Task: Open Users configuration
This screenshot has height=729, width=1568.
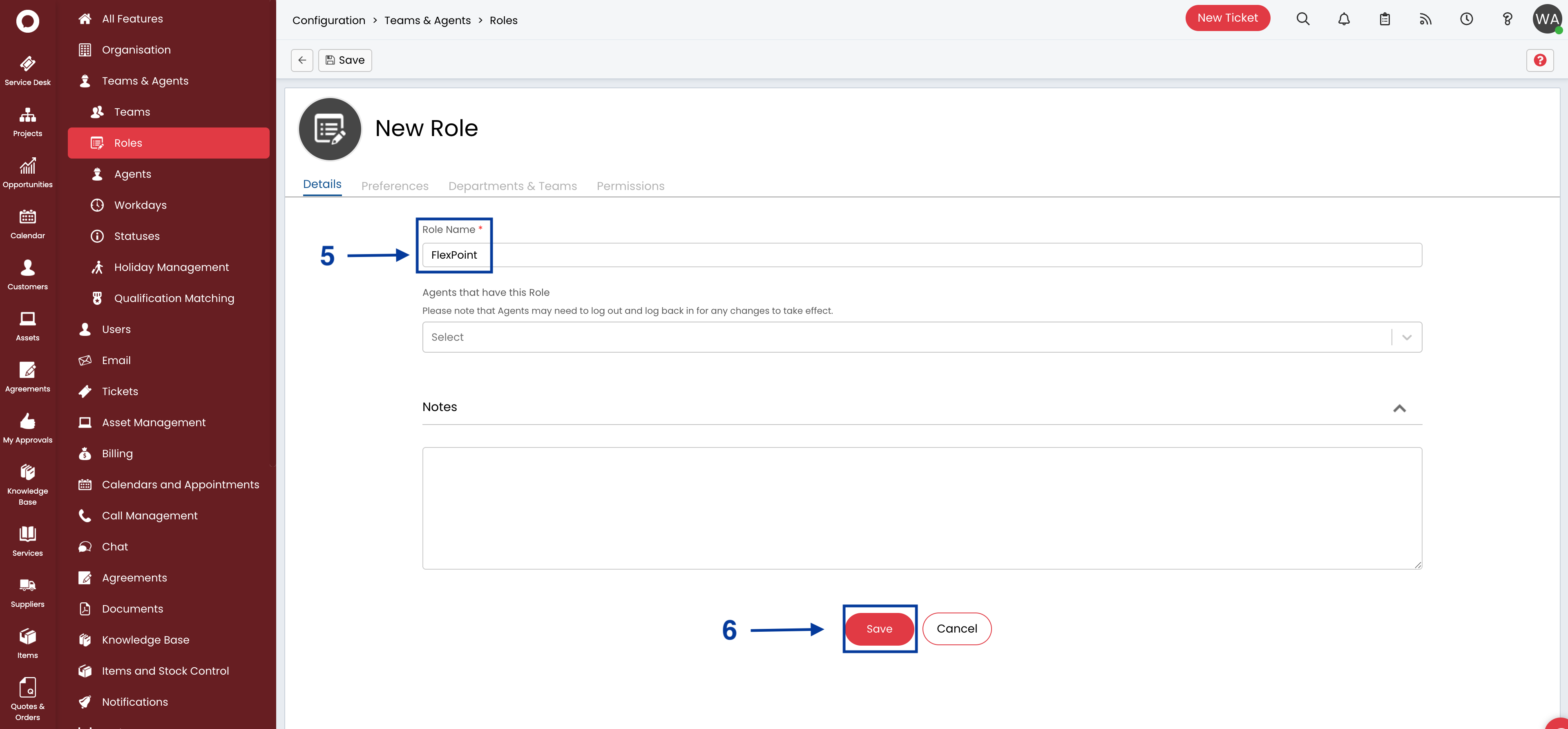Action: click(168, 329)
